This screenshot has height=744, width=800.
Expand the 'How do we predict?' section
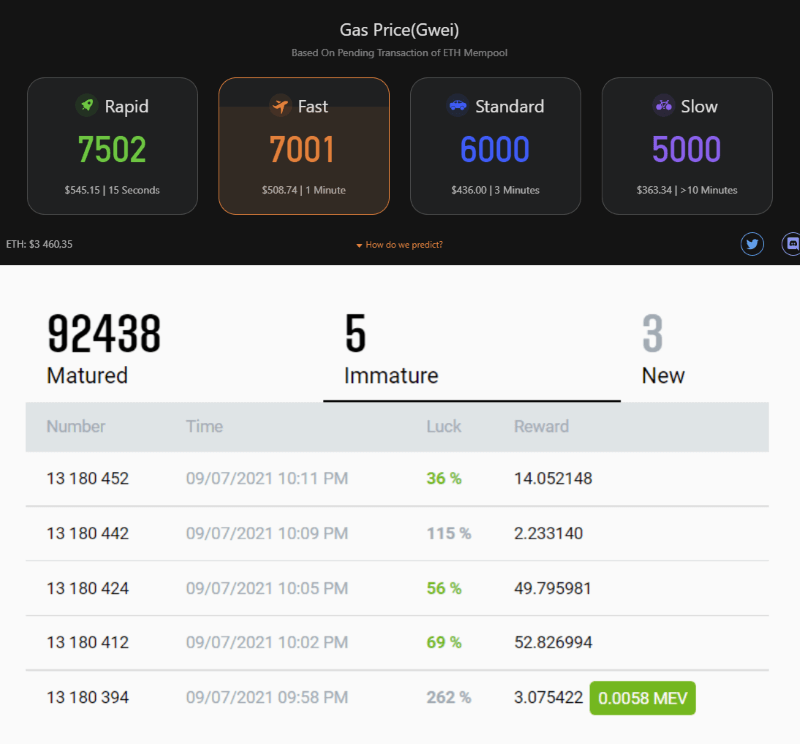pyautogui.click(x=399, y=245)
